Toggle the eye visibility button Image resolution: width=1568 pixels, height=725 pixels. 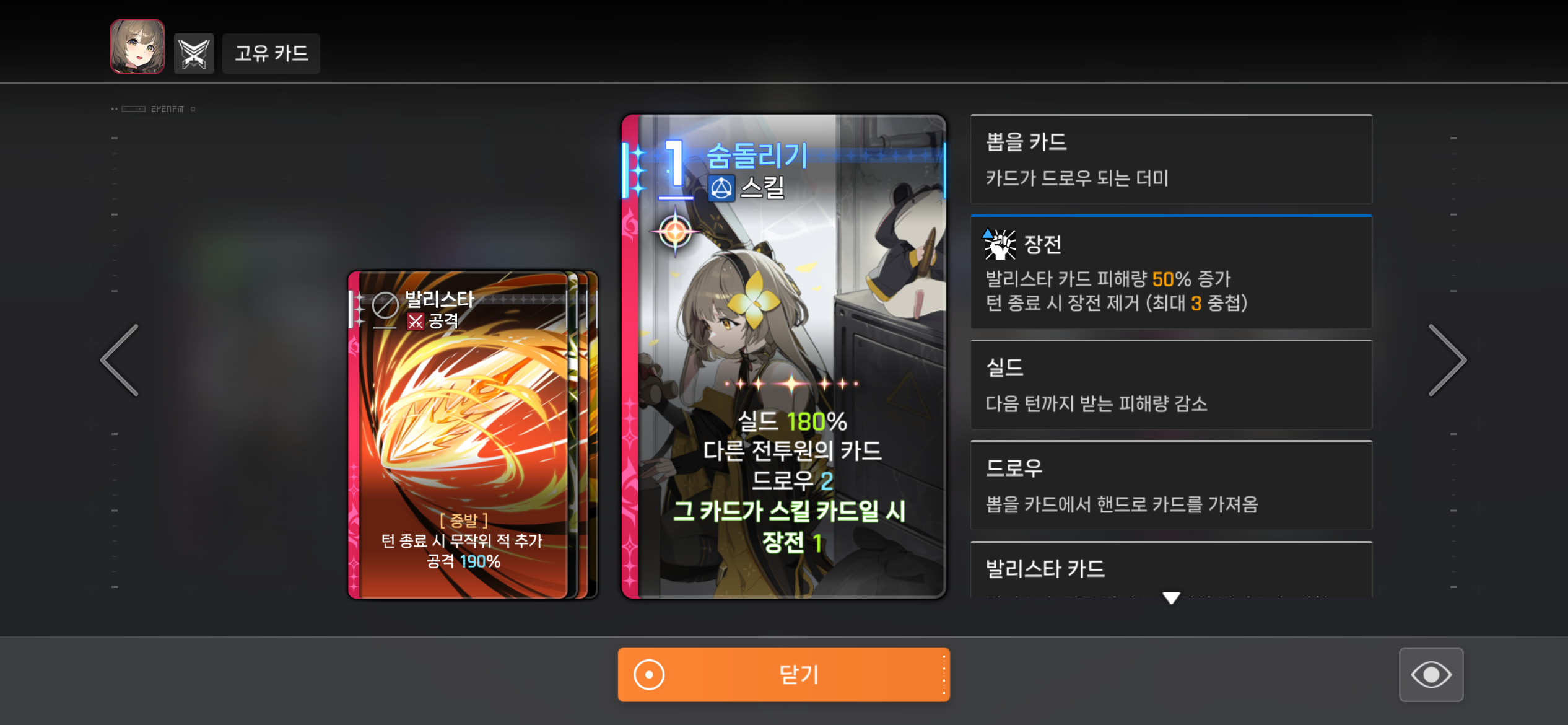(1431, 674)
